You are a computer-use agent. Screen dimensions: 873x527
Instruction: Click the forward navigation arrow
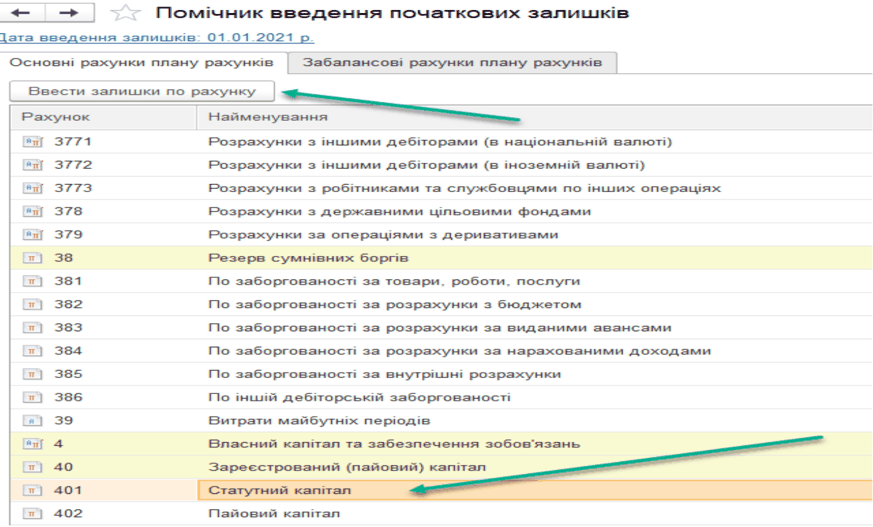pos(66,13)
